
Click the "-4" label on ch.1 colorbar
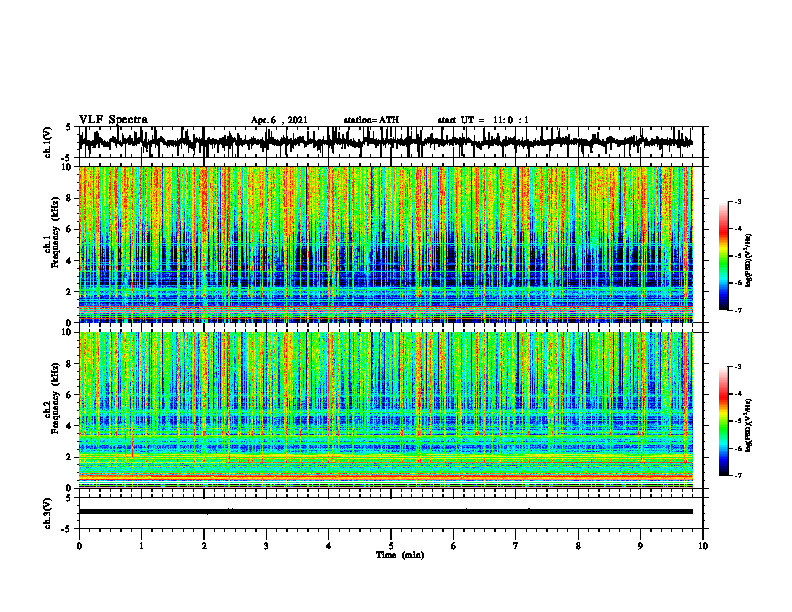[x=738, y=229]
